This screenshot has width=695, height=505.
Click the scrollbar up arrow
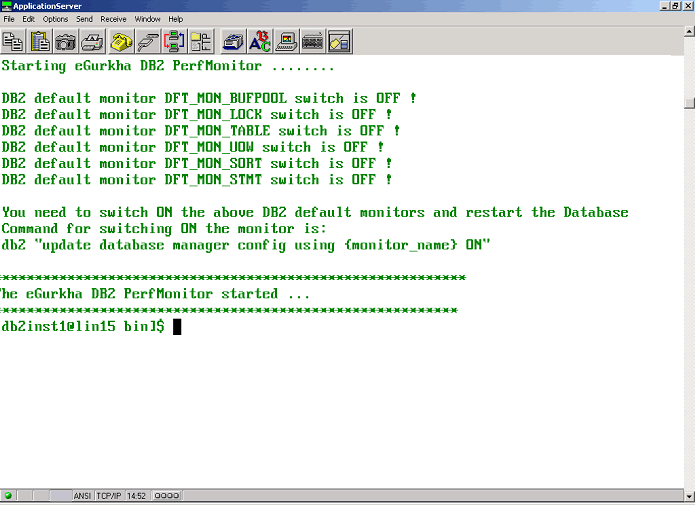689,32
